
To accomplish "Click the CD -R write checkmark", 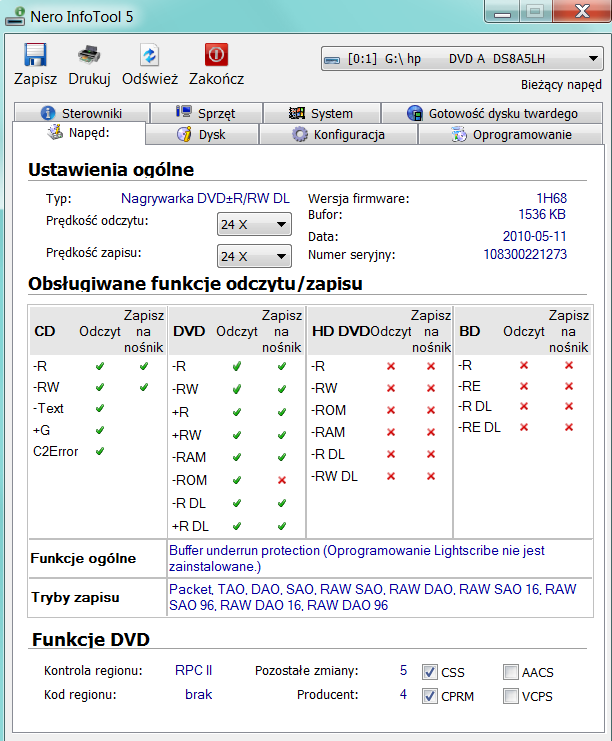I will pos(144,366).
